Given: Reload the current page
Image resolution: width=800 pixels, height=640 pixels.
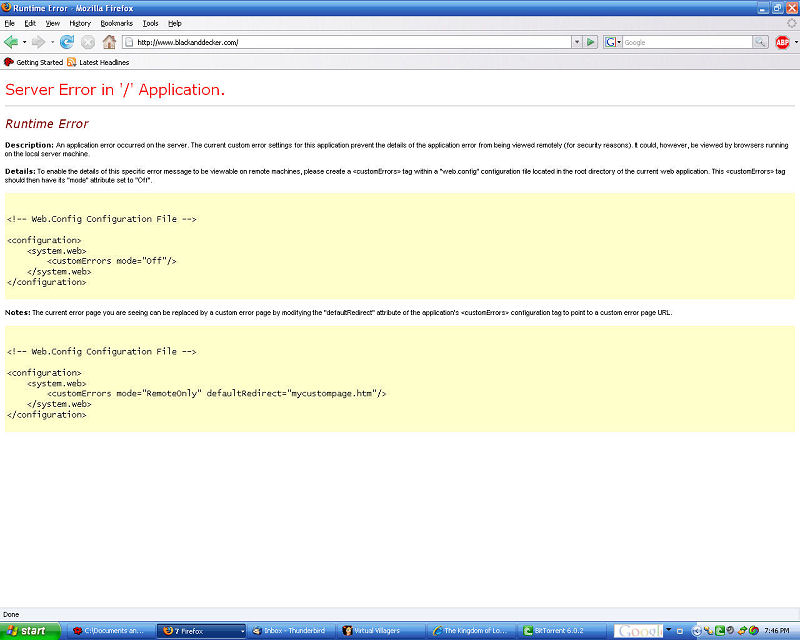Looking at the screenshot, I should (x=67, y=42).
